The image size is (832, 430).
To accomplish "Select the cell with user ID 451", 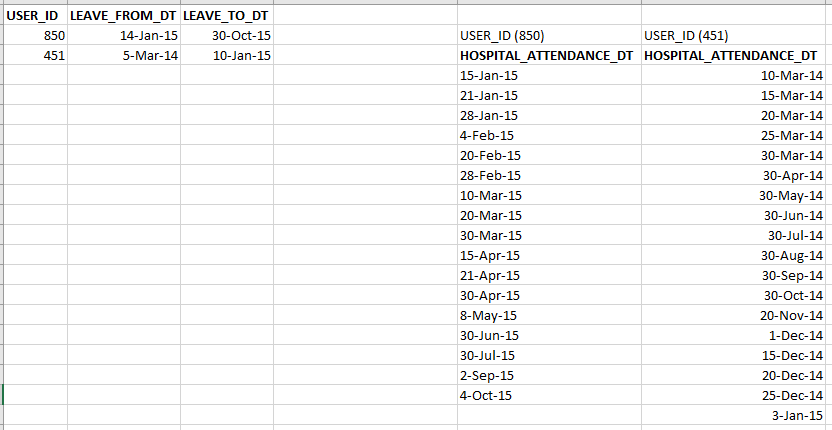I will coord(34,56).
